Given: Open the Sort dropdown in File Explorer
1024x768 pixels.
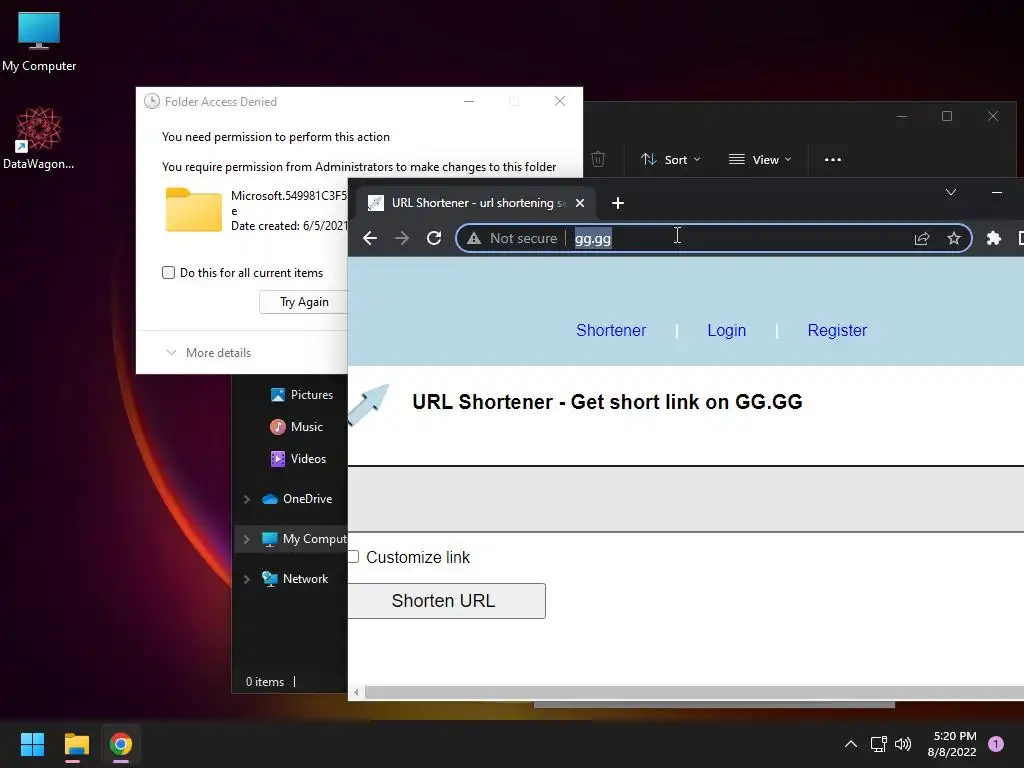Looking at the screenshot, I should click(x=671, y=159).
